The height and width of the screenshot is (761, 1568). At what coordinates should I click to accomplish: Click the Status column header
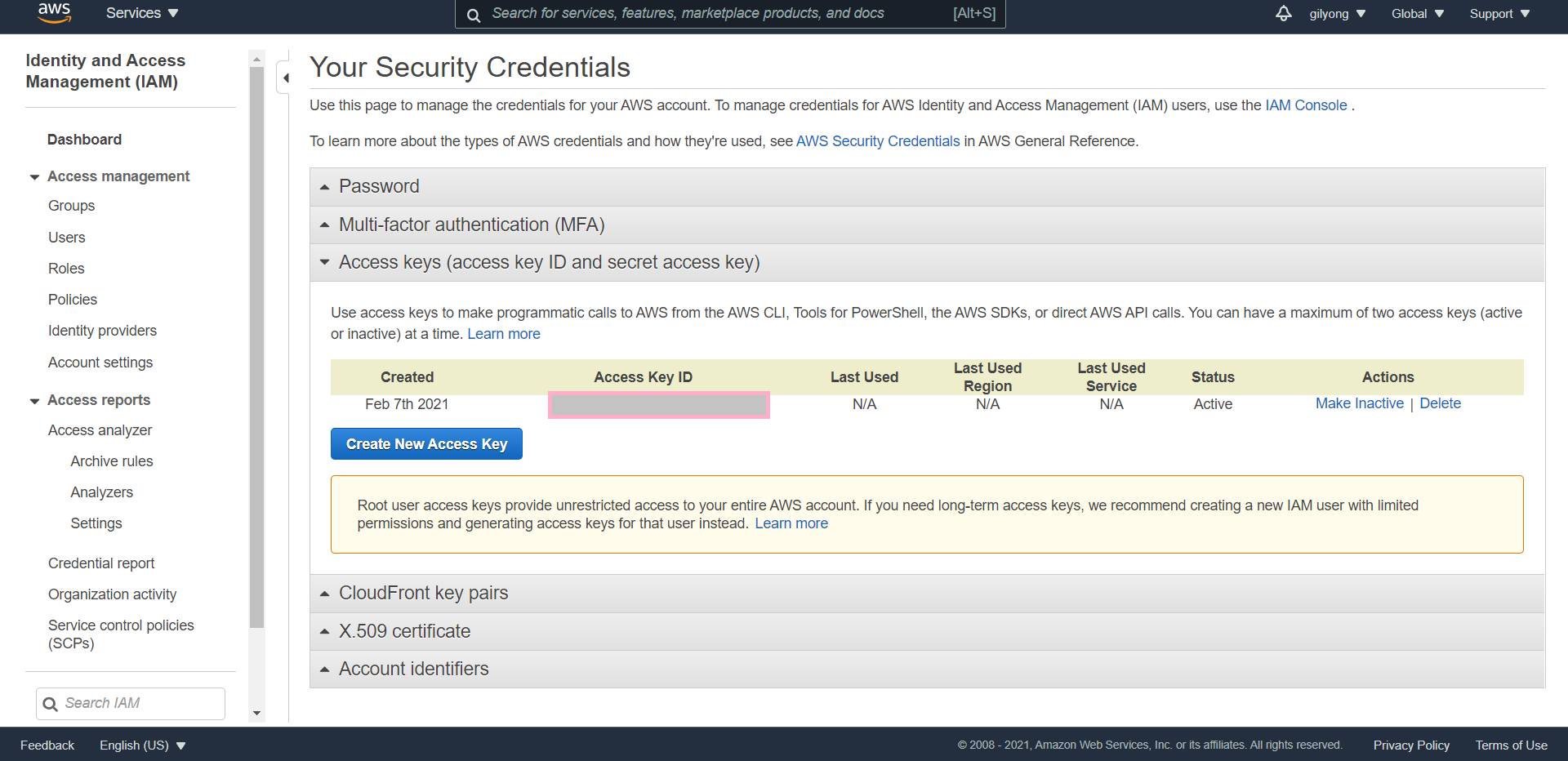1213,377
